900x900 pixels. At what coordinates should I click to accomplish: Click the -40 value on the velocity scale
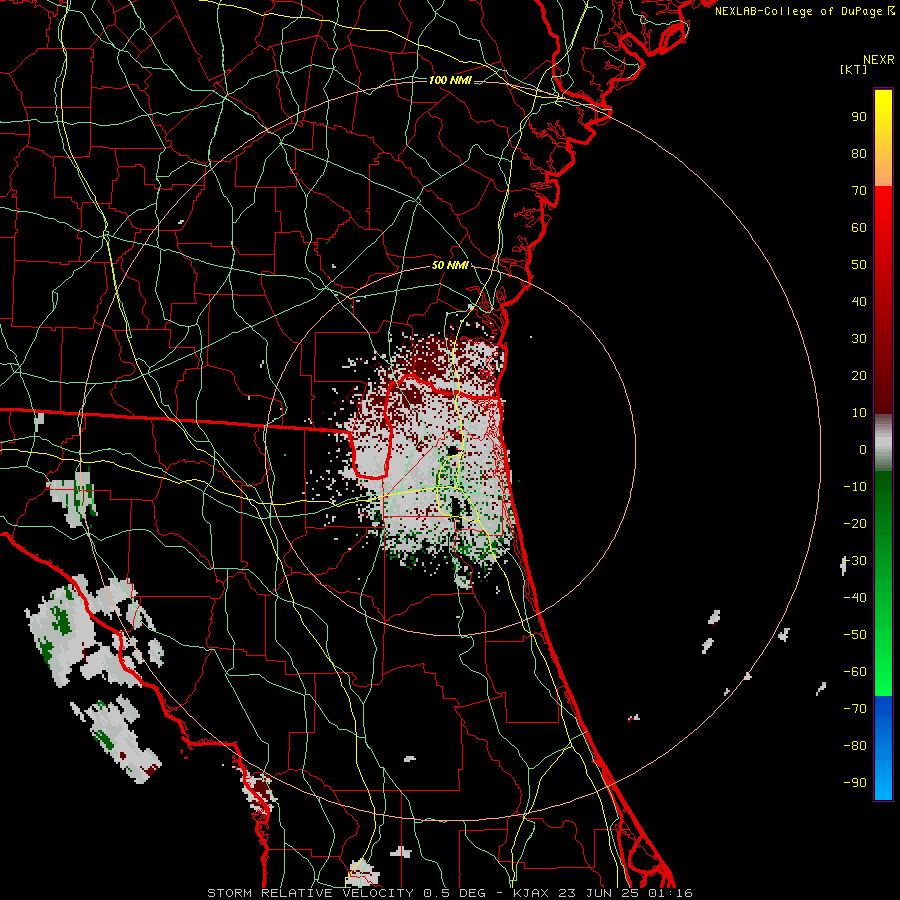pyautogui.click(x=855, y=598)
